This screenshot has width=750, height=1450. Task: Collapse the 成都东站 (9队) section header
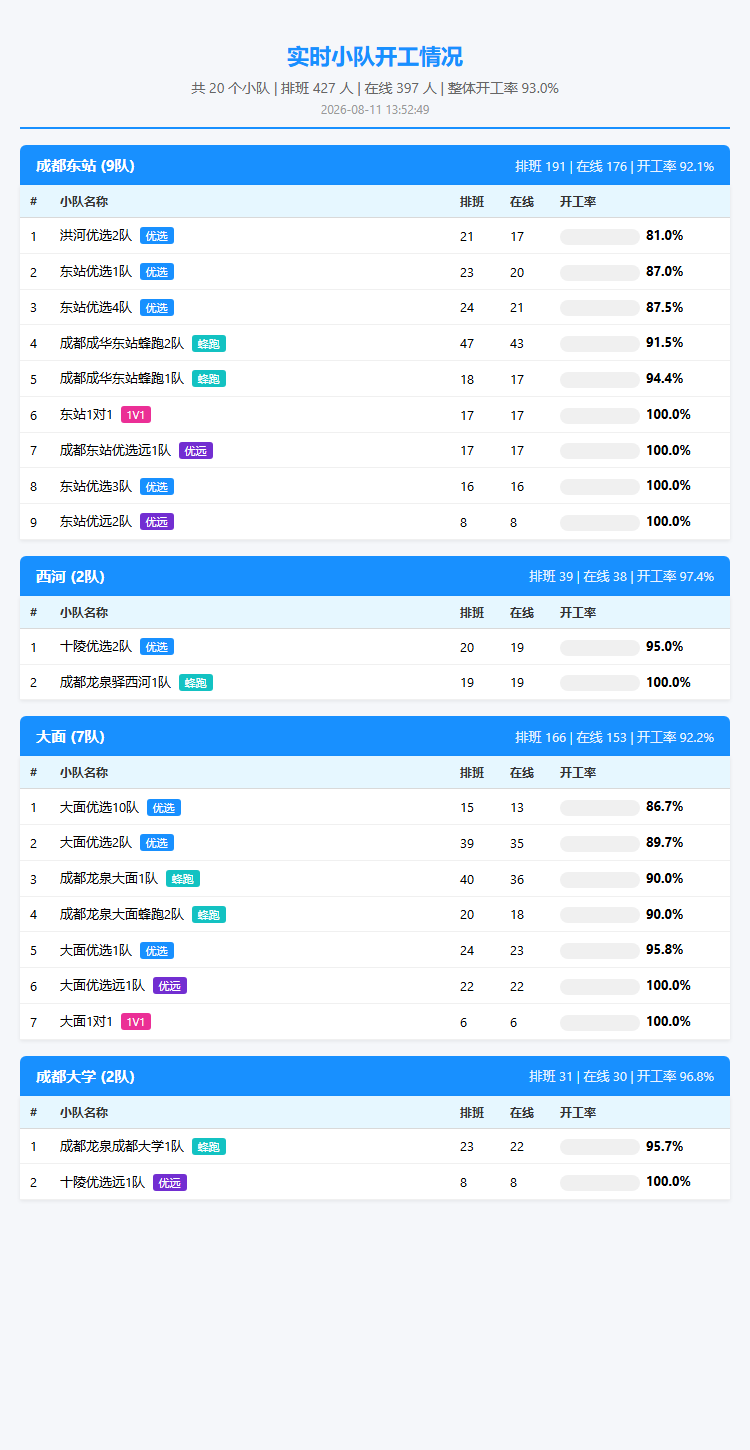[375, 166]
